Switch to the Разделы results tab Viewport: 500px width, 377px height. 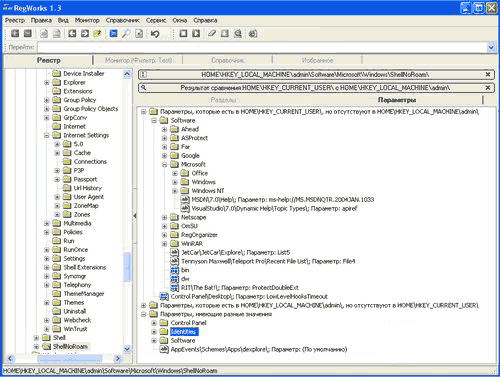tap(223, 100)
